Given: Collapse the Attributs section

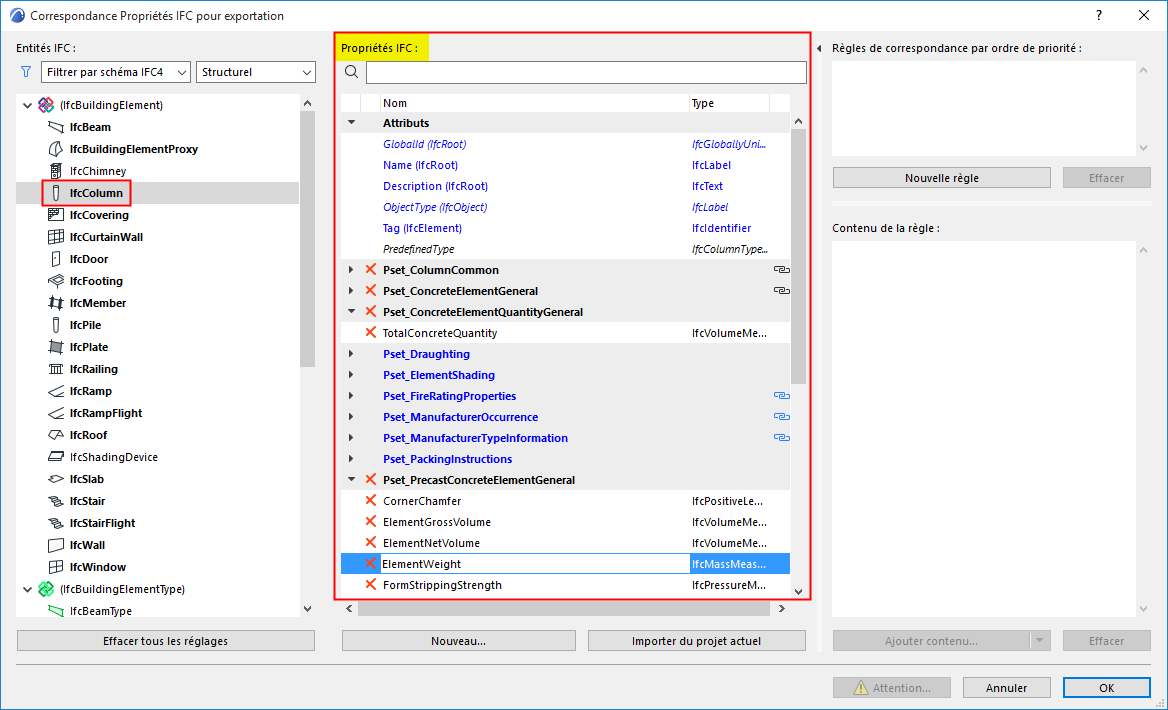Looking at the screenshot, I should [x=352, y=123].
